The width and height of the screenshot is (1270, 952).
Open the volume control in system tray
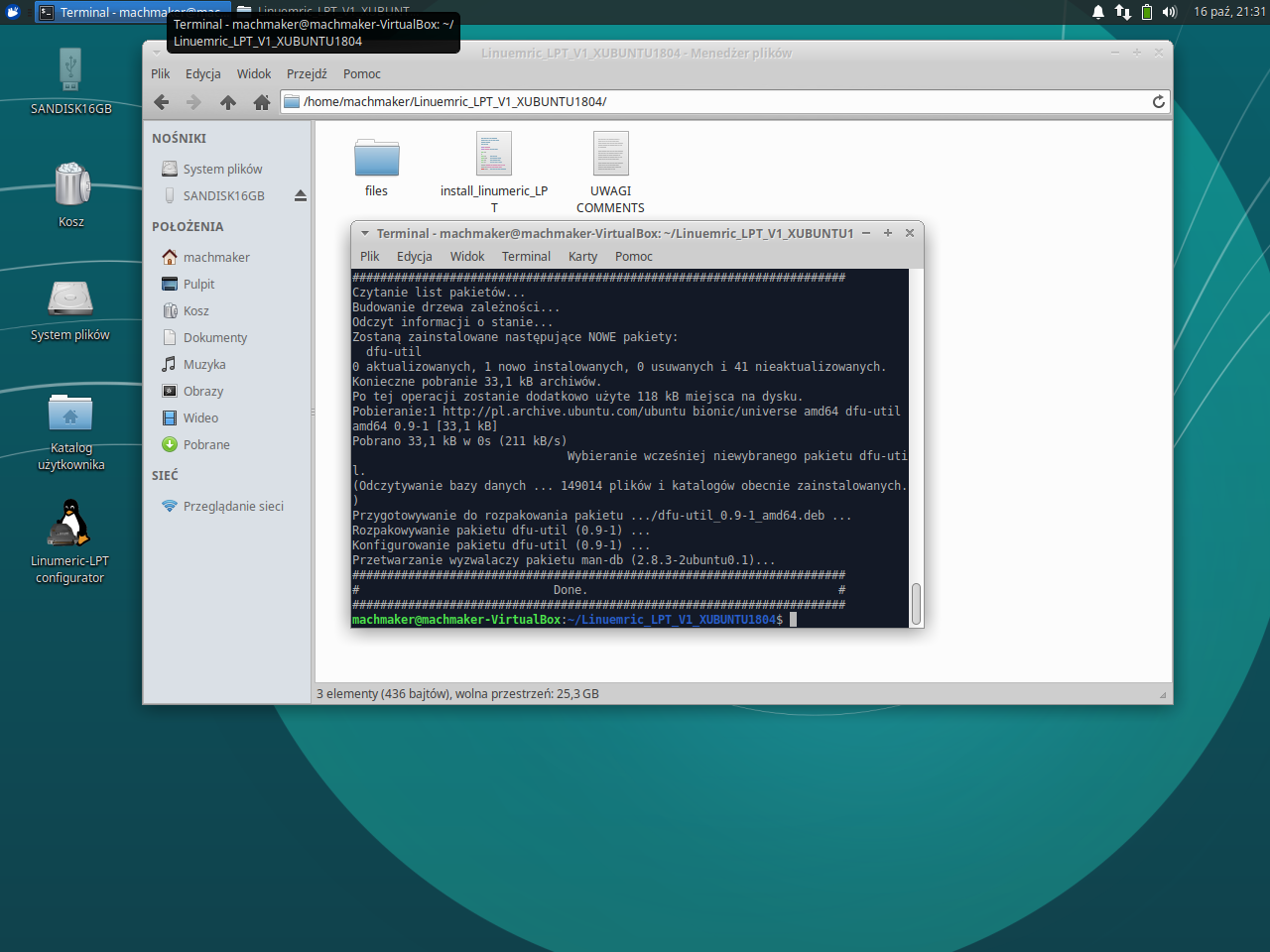pyautogui.click(x=1170, y=12)
